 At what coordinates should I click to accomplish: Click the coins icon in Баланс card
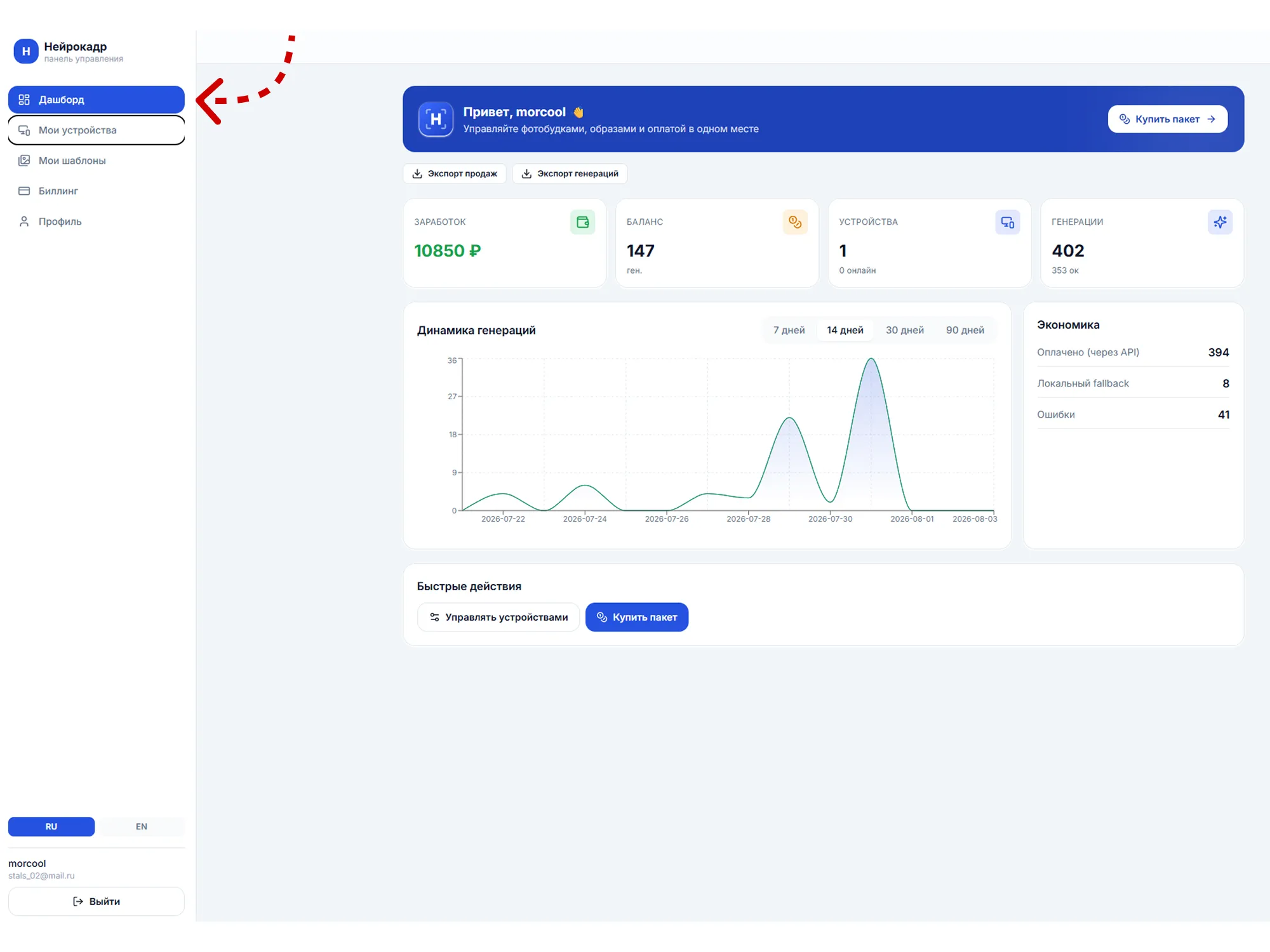click(x=795, y=222)
